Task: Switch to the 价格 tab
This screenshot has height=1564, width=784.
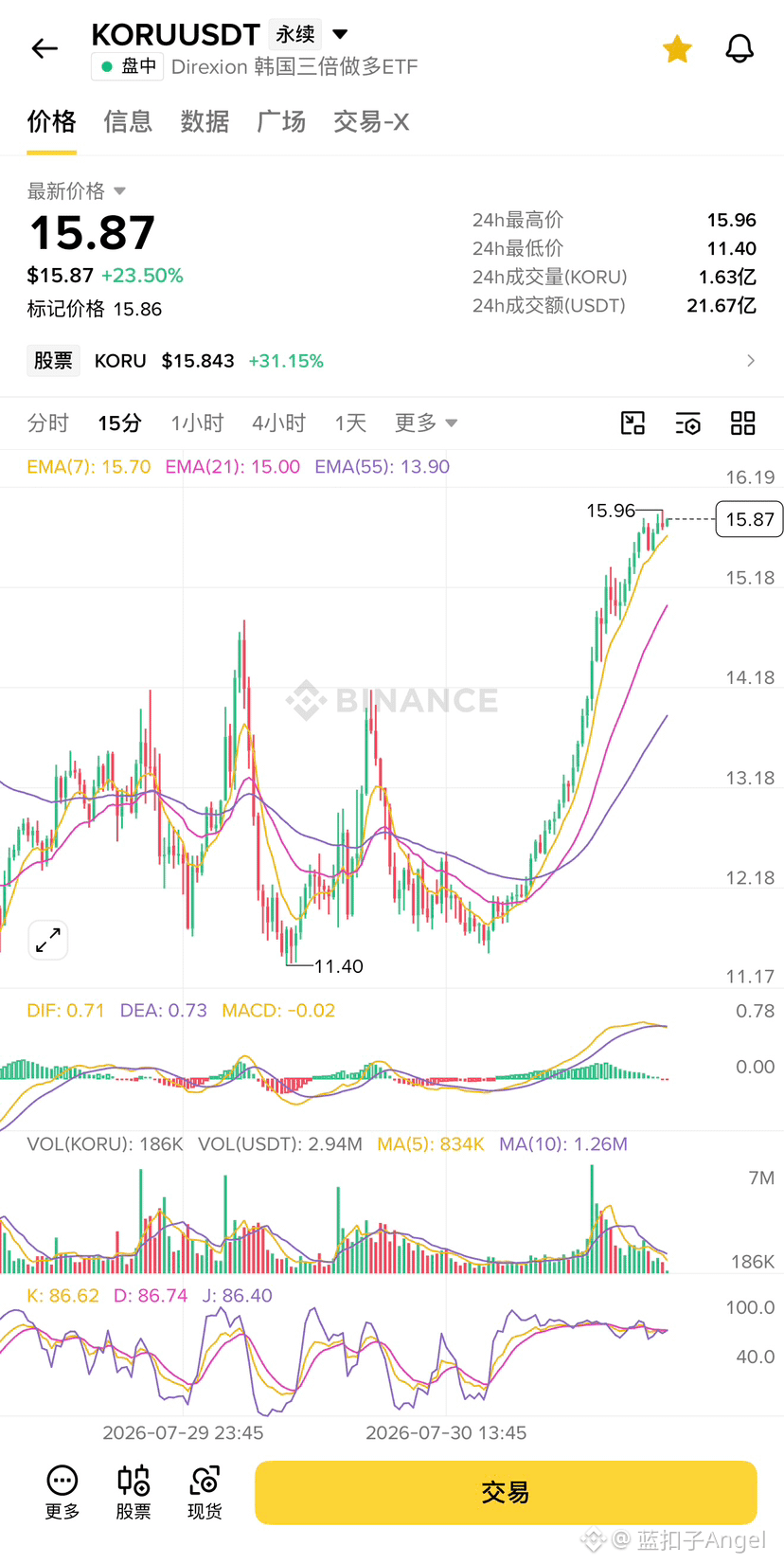Action: (x=51, y=121)
